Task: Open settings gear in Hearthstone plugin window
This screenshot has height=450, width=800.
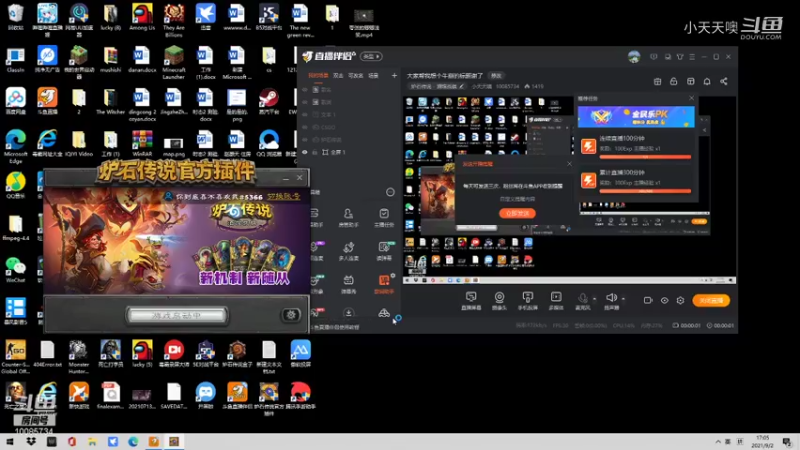Action: coord(291,315)
